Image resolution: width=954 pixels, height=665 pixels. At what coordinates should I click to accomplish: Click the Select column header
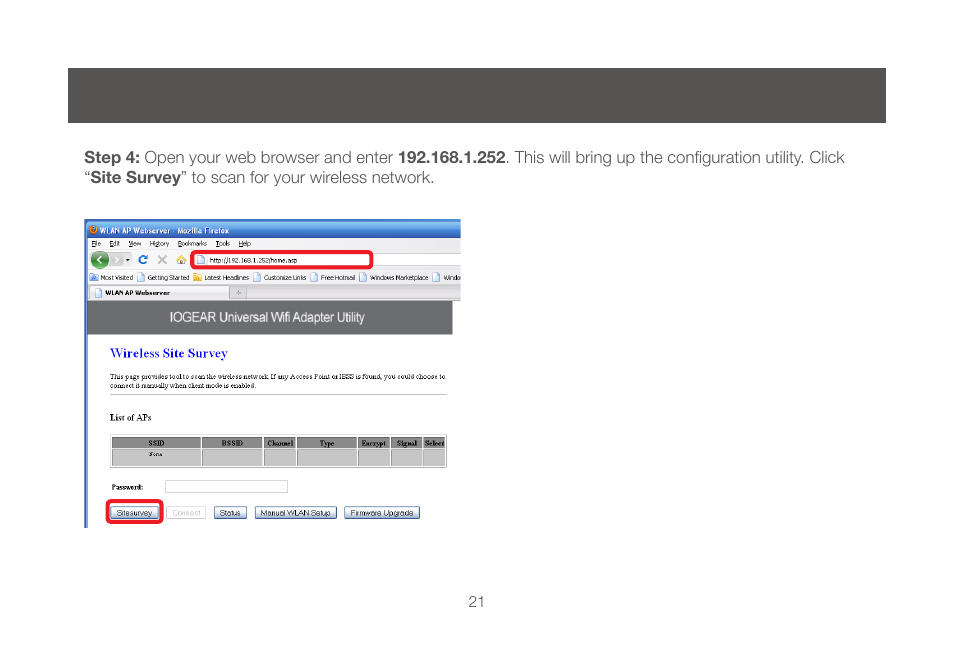[x=434, y=443]
